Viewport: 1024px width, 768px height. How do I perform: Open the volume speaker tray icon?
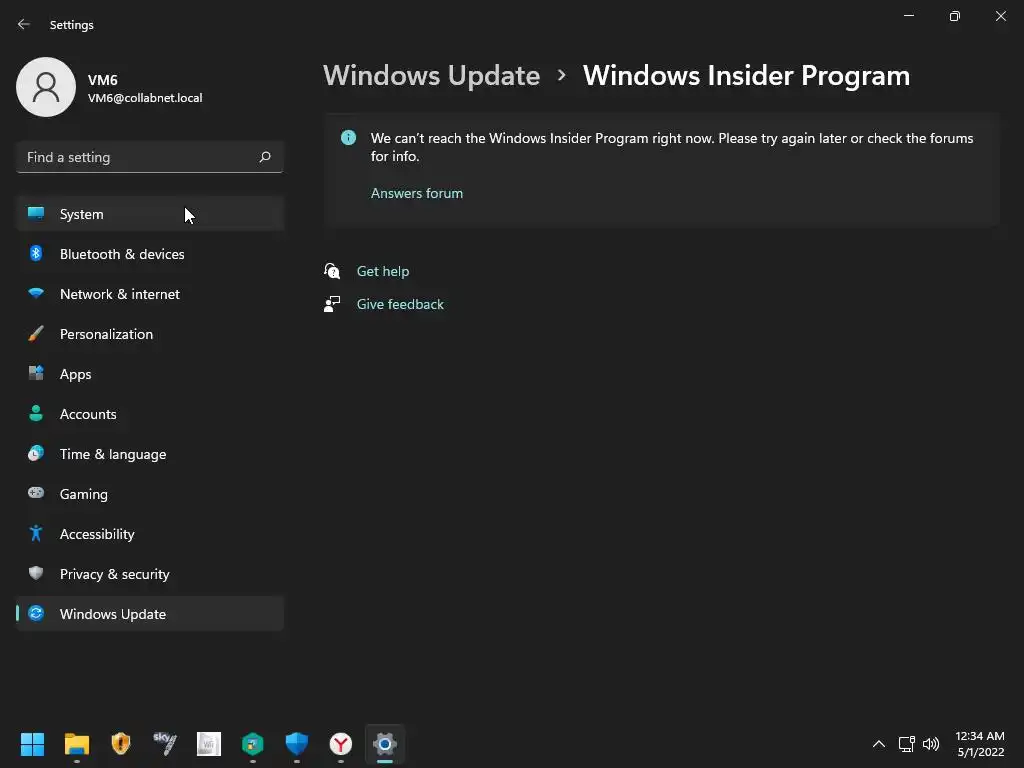(x=931, y=744)
